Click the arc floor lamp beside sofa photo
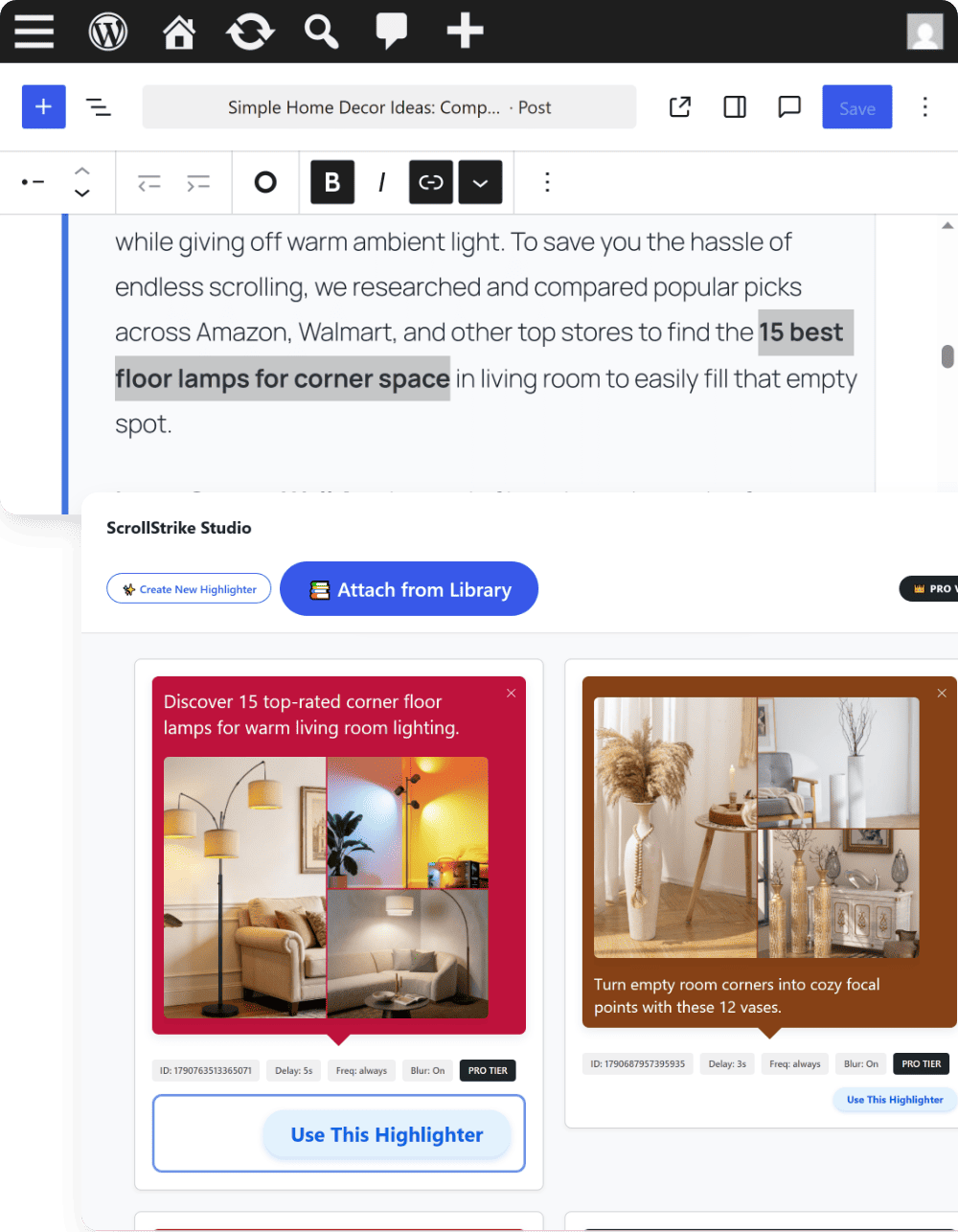The height and width of the screenshot is (1232, 958). pos(245,888)
